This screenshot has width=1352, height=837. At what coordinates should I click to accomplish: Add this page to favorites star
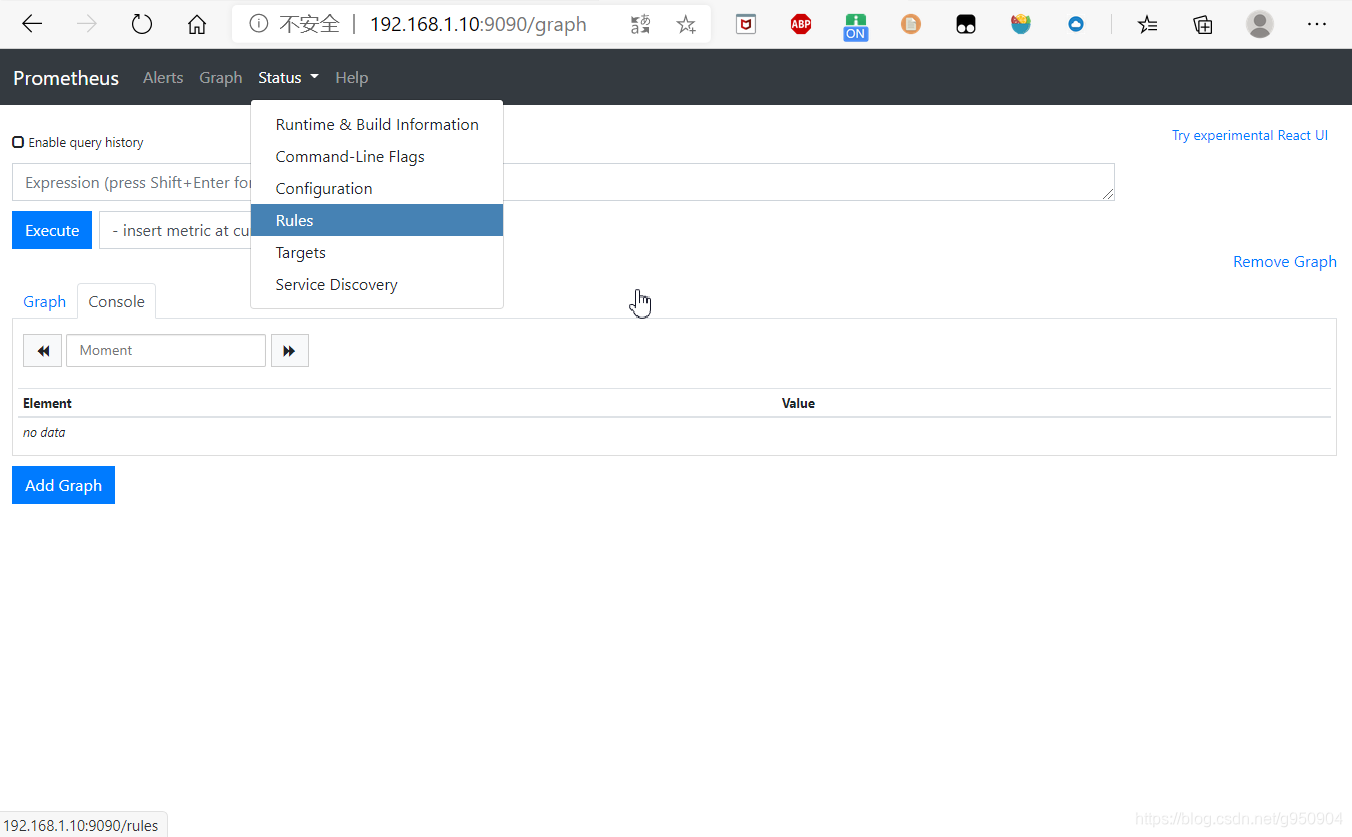(686, 24)
